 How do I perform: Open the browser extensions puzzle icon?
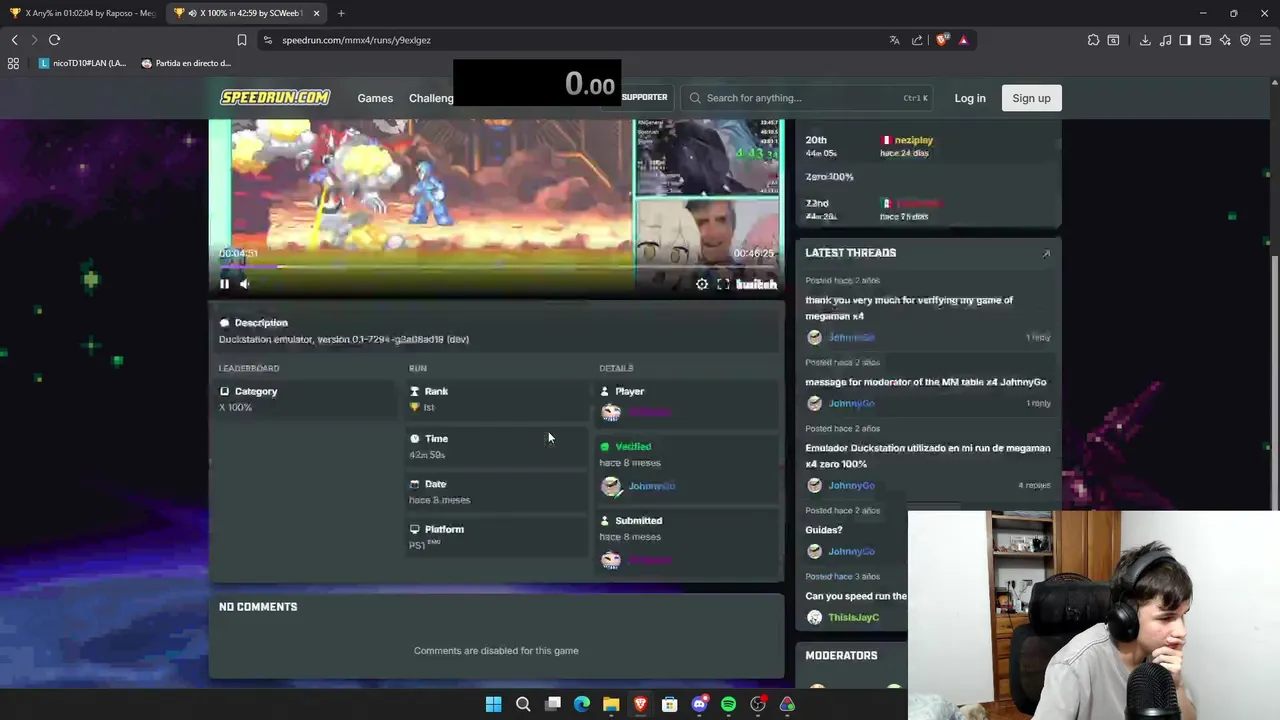(1093, 40)
